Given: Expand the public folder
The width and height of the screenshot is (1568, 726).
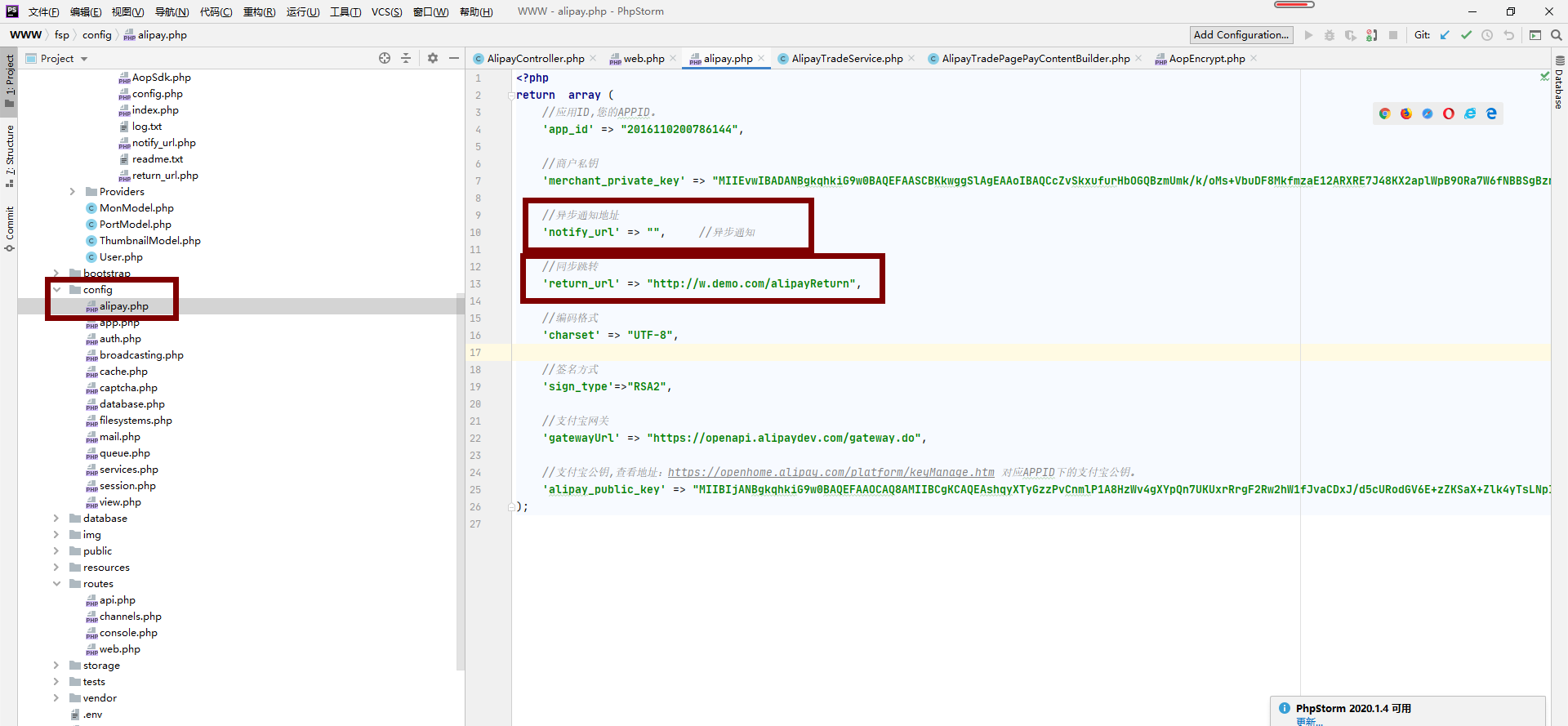Looking at the screenshot, I should pos(56,551).
